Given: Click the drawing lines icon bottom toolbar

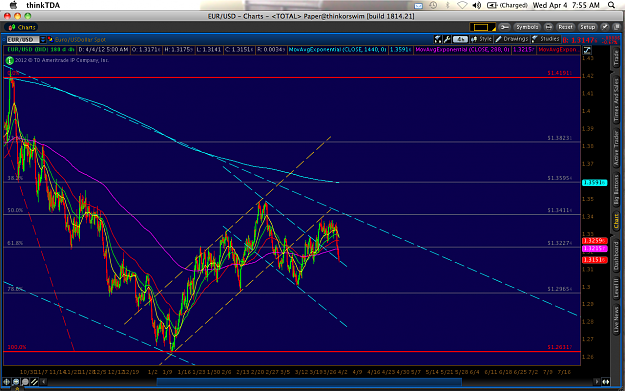Looking at the screenshot, I should (x=34, y=382).
